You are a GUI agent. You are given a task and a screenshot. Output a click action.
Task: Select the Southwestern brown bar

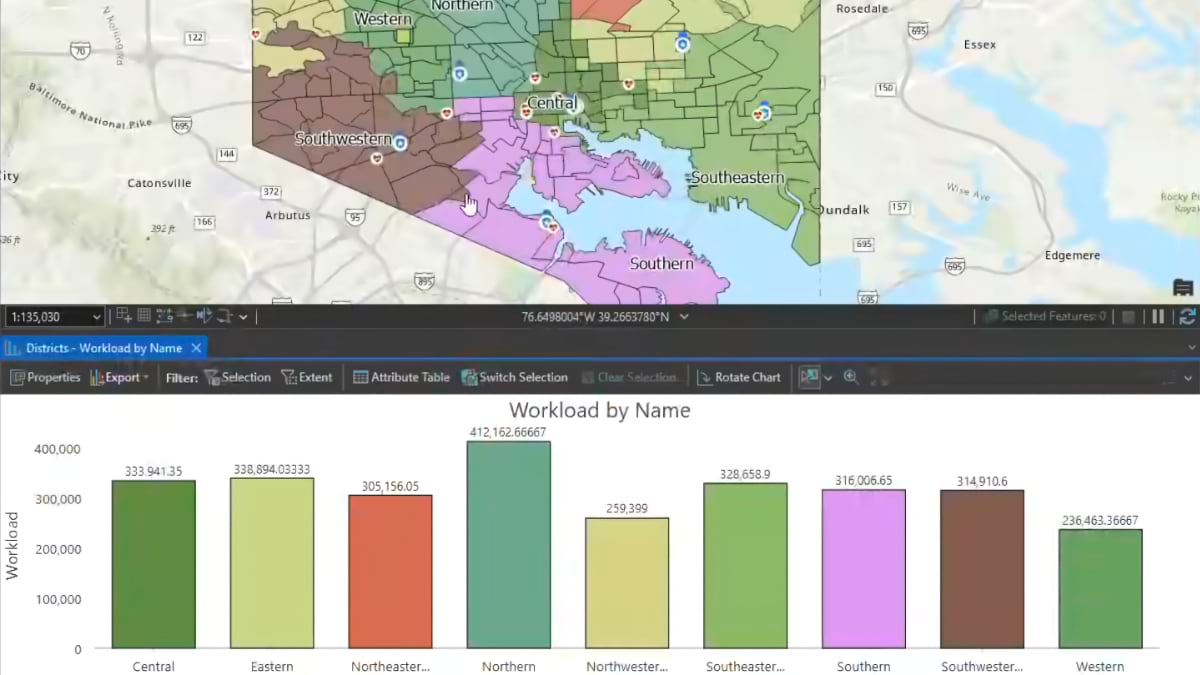(982, 569)
